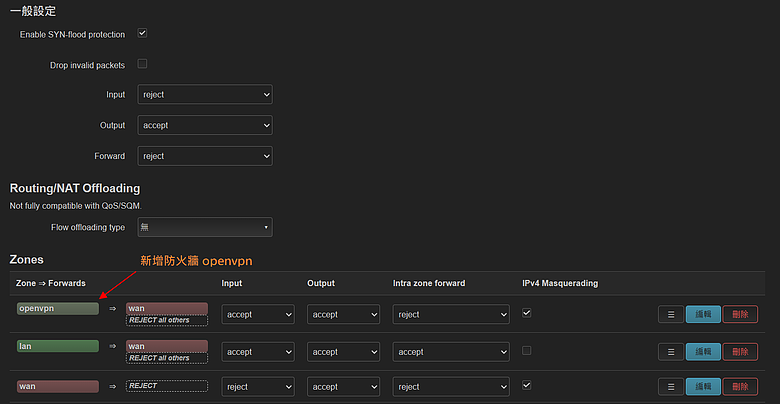Click 刪除 button for wan zone

740,387
